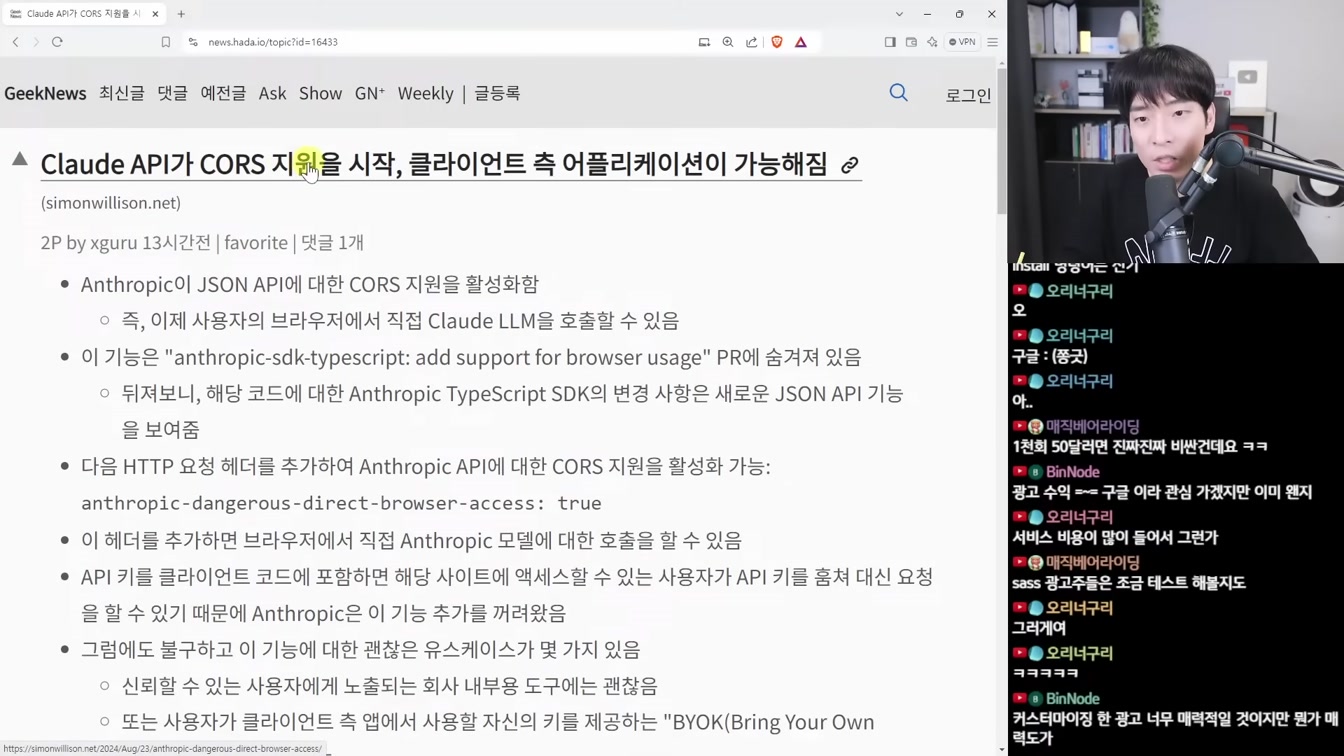Screen dimensions: 1344x756
Task: Open the 예전글 menu
Action: coord(223,93)
